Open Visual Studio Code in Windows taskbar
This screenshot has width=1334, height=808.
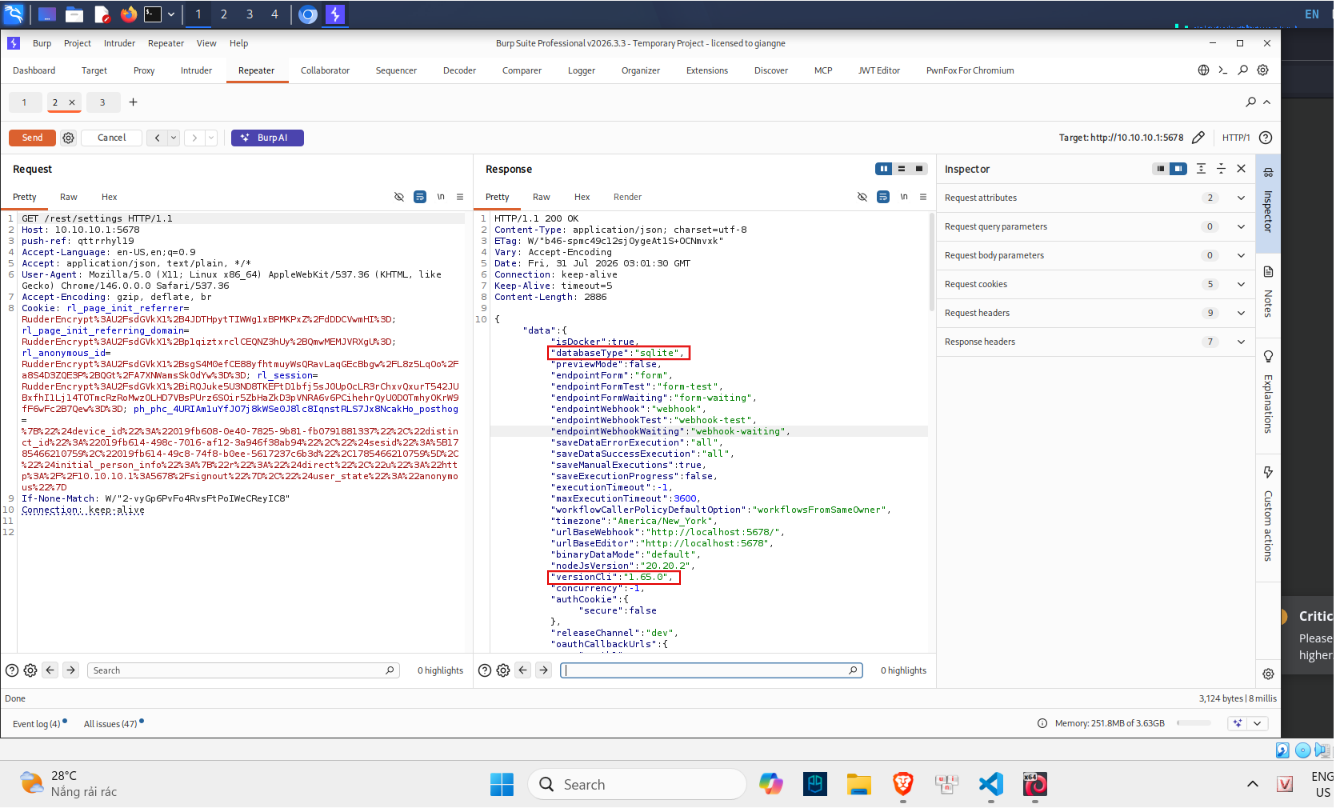[991, 784]
